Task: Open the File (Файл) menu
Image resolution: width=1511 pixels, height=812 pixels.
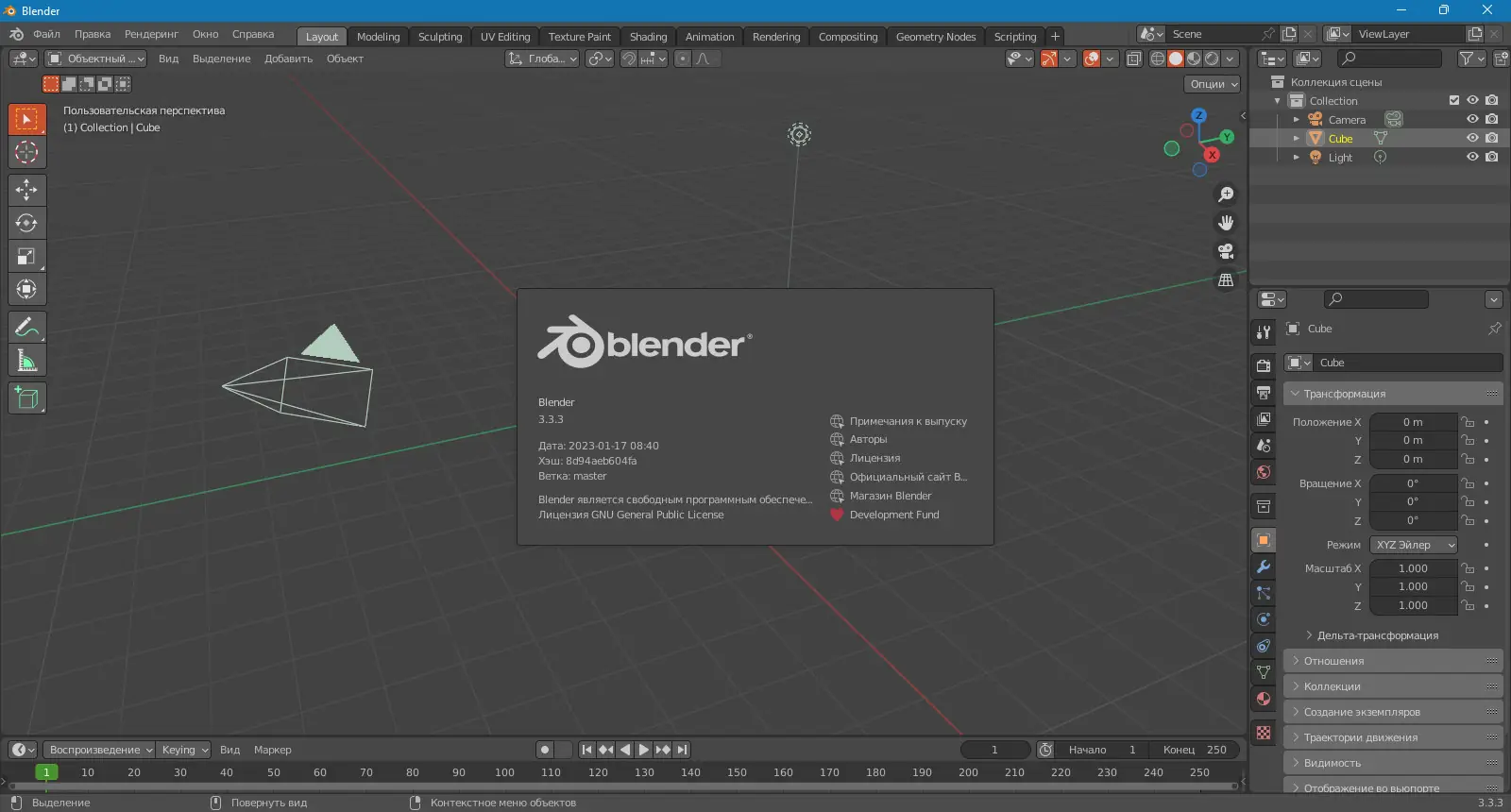Action: tap(46, 34)
